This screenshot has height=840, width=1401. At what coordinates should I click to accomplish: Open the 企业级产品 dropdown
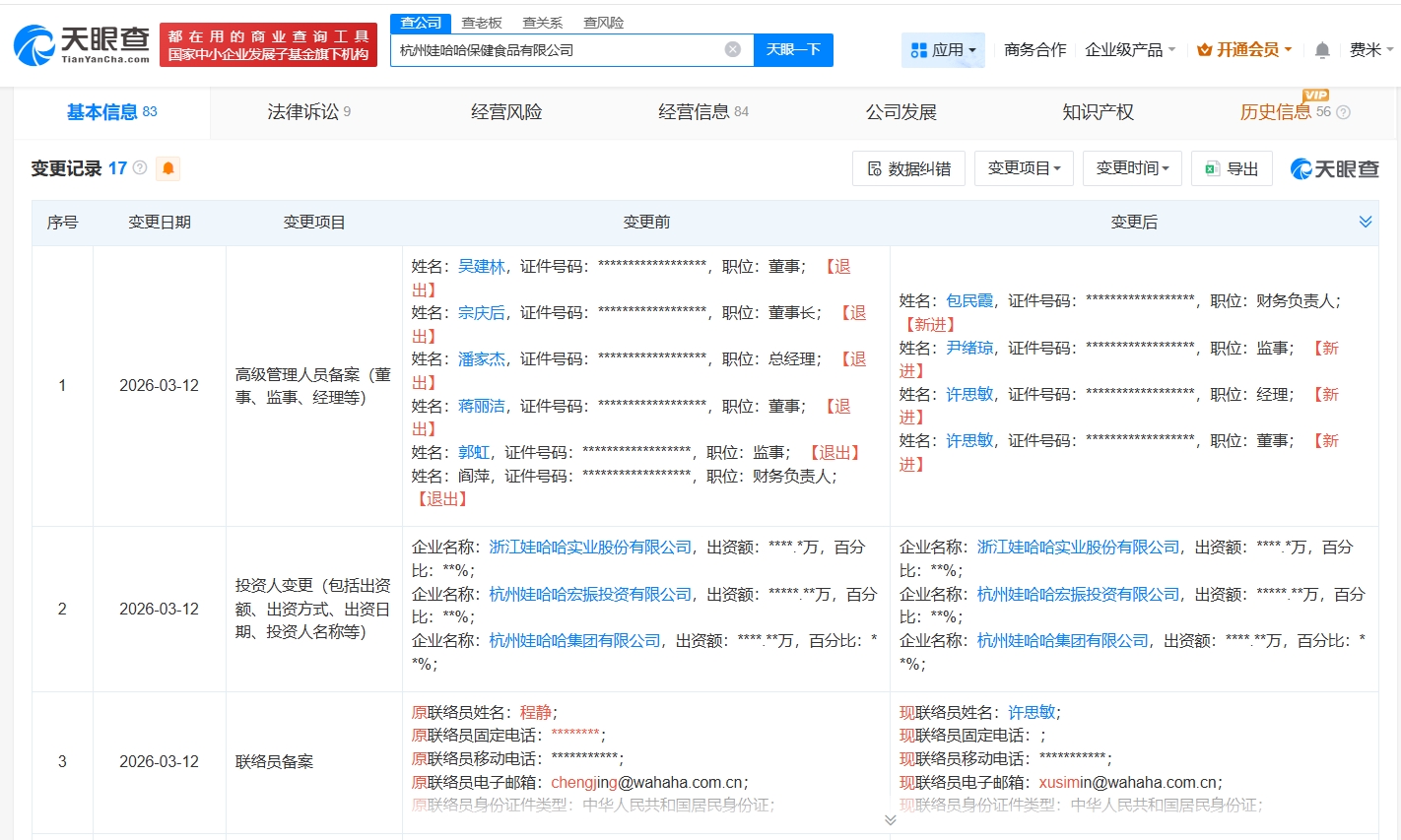tap(1130, 50)
